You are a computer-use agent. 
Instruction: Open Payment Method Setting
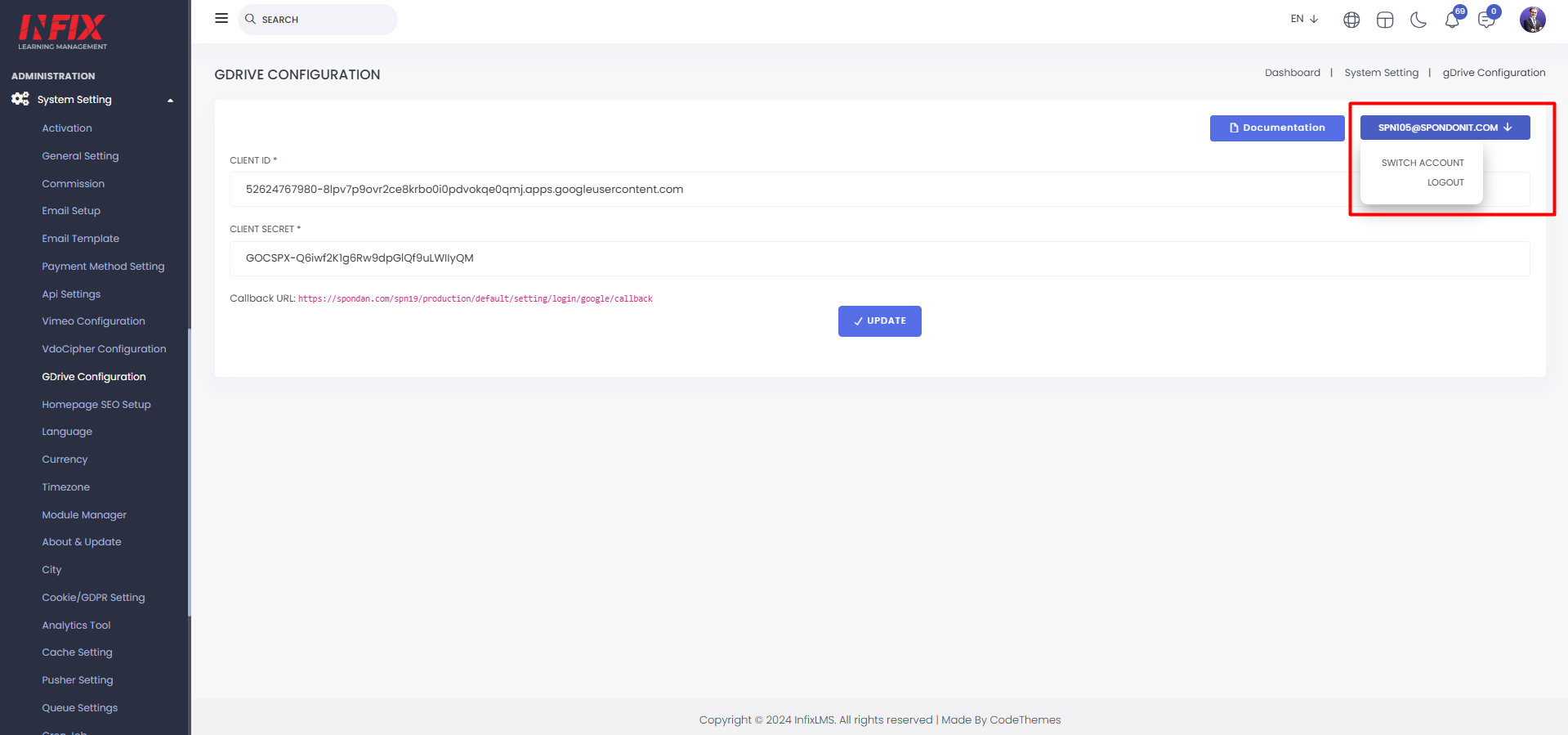[103, 267]
